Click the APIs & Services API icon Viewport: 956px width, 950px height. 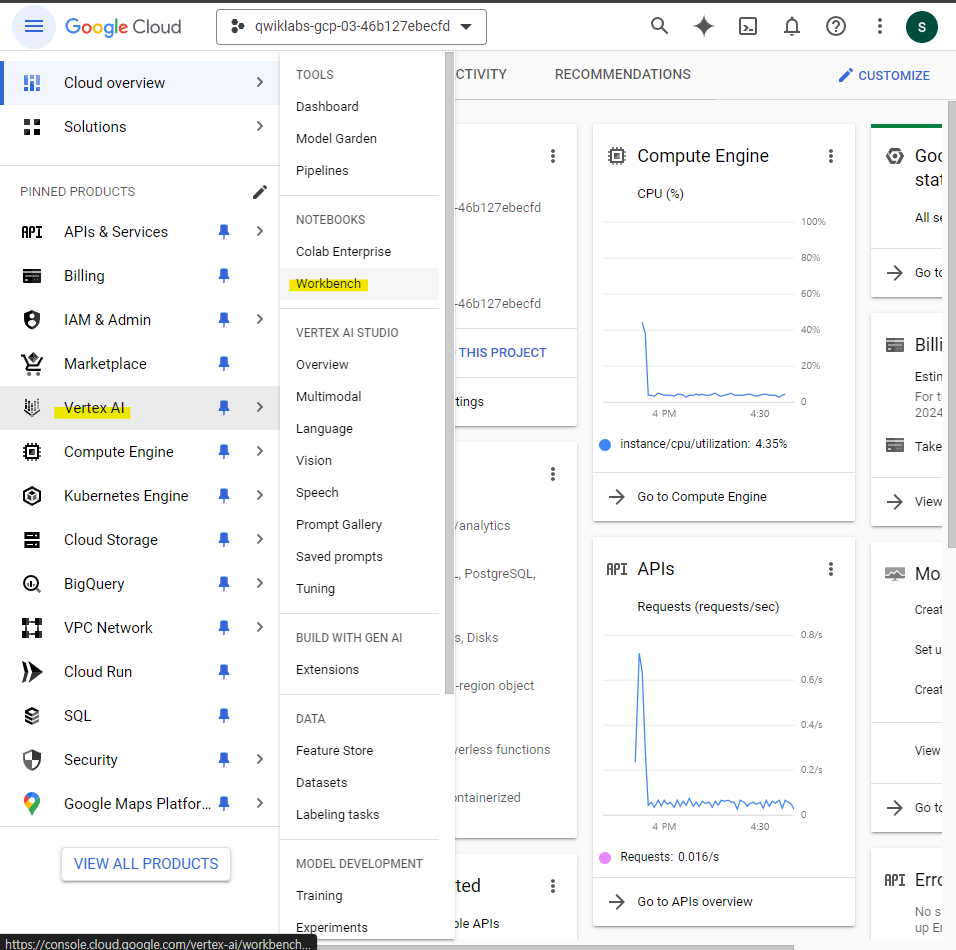click(x=32, y=232)
